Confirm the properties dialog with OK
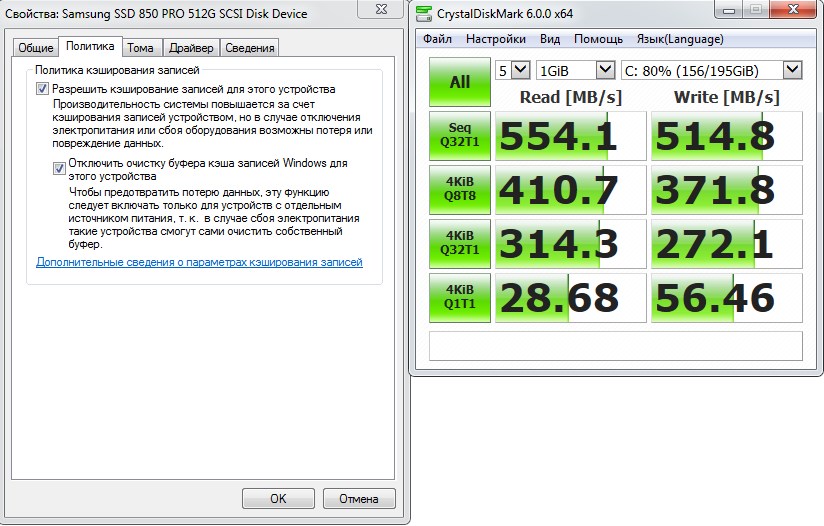Viewport: 824px width, 526px height. tap(279, 499)
